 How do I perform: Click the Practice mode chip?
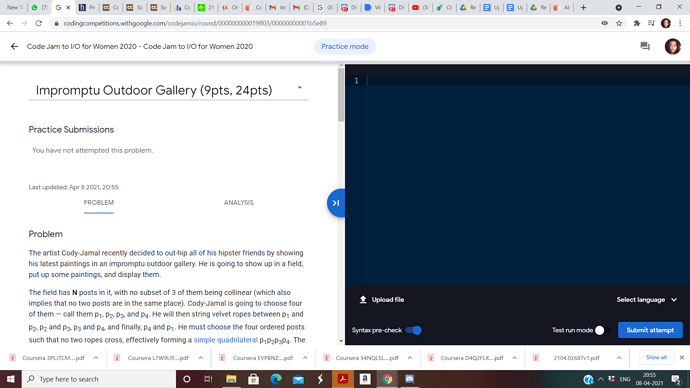(345, 46)
